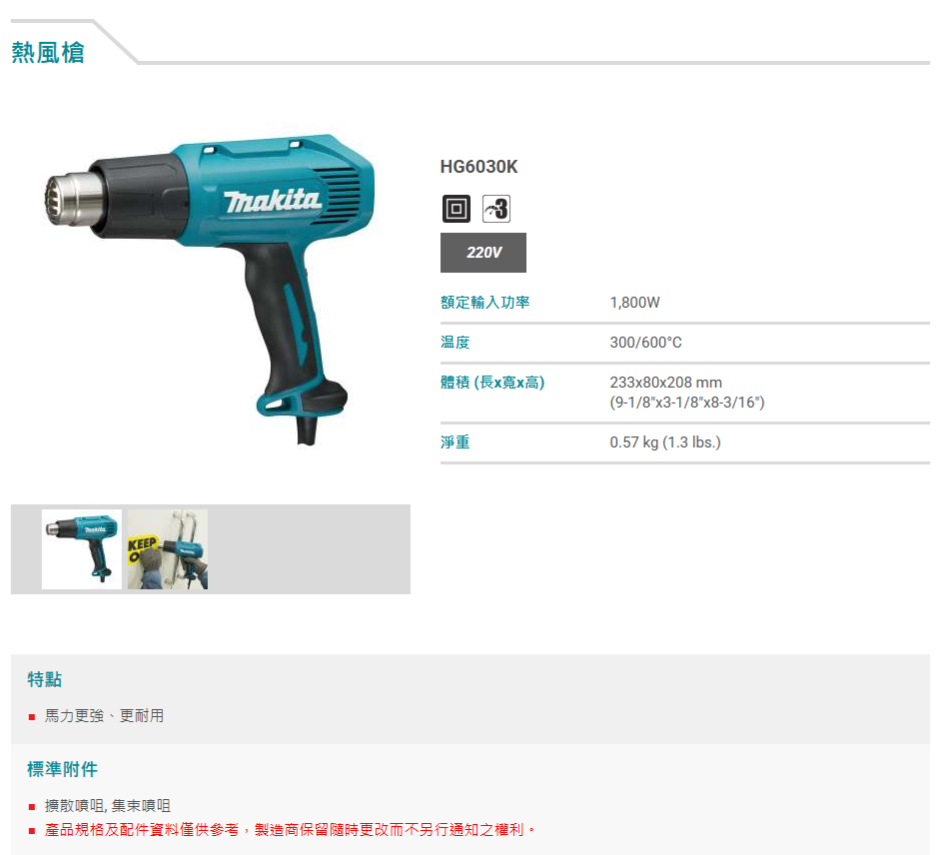Click the 標準附件 section heading
This screenshot has height=855, width=943.
point(62,769)
